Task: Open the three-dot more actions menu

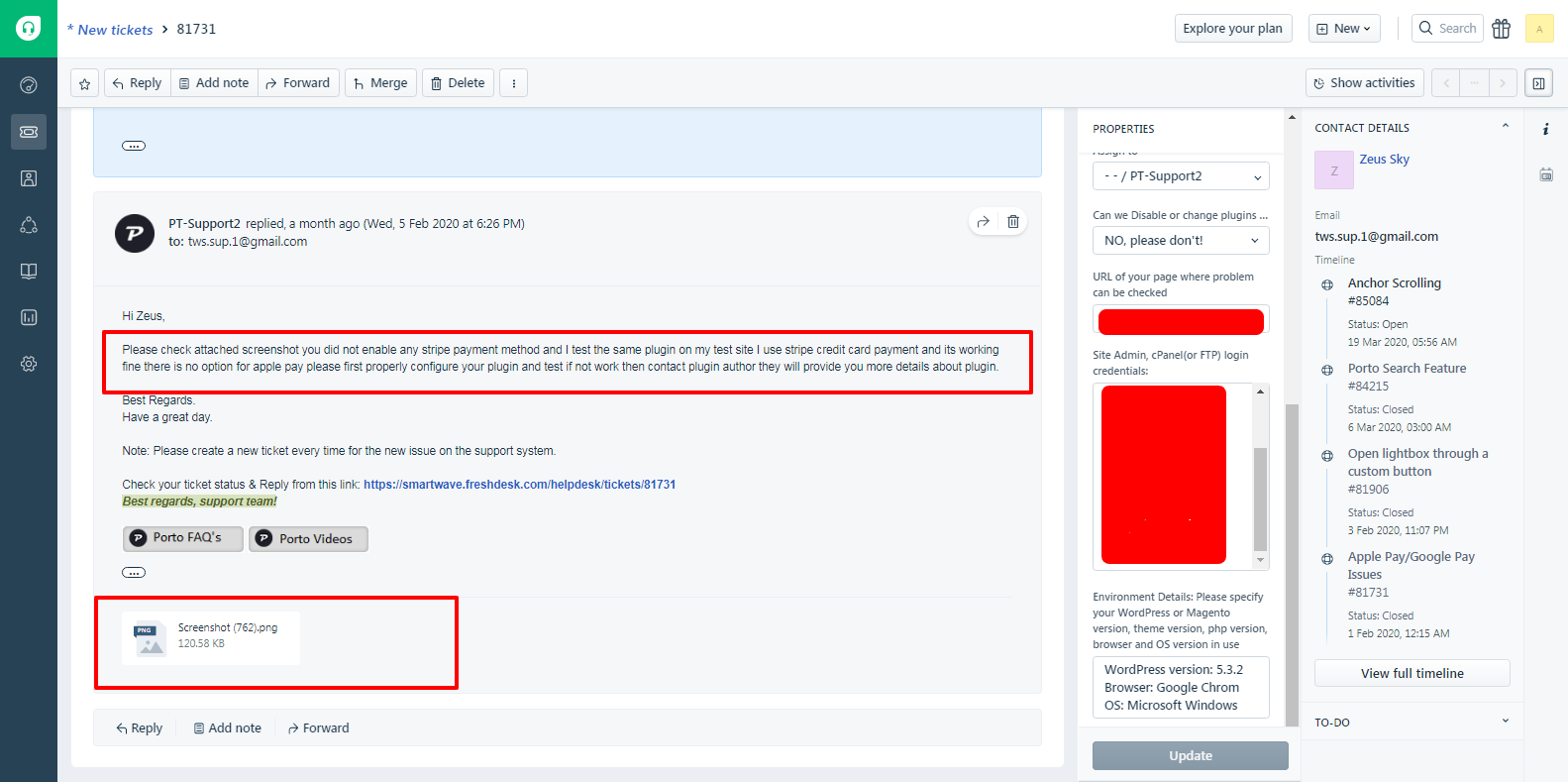Action: [513, 83]
